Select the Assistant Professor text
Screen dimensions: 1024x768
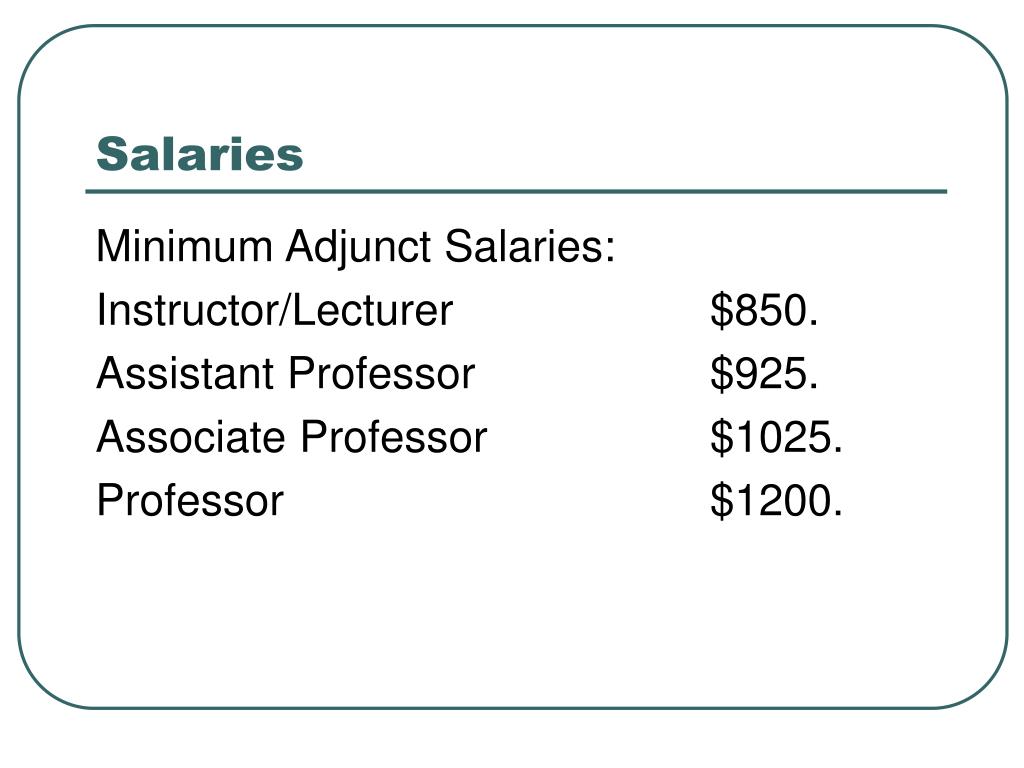point(285,373)
